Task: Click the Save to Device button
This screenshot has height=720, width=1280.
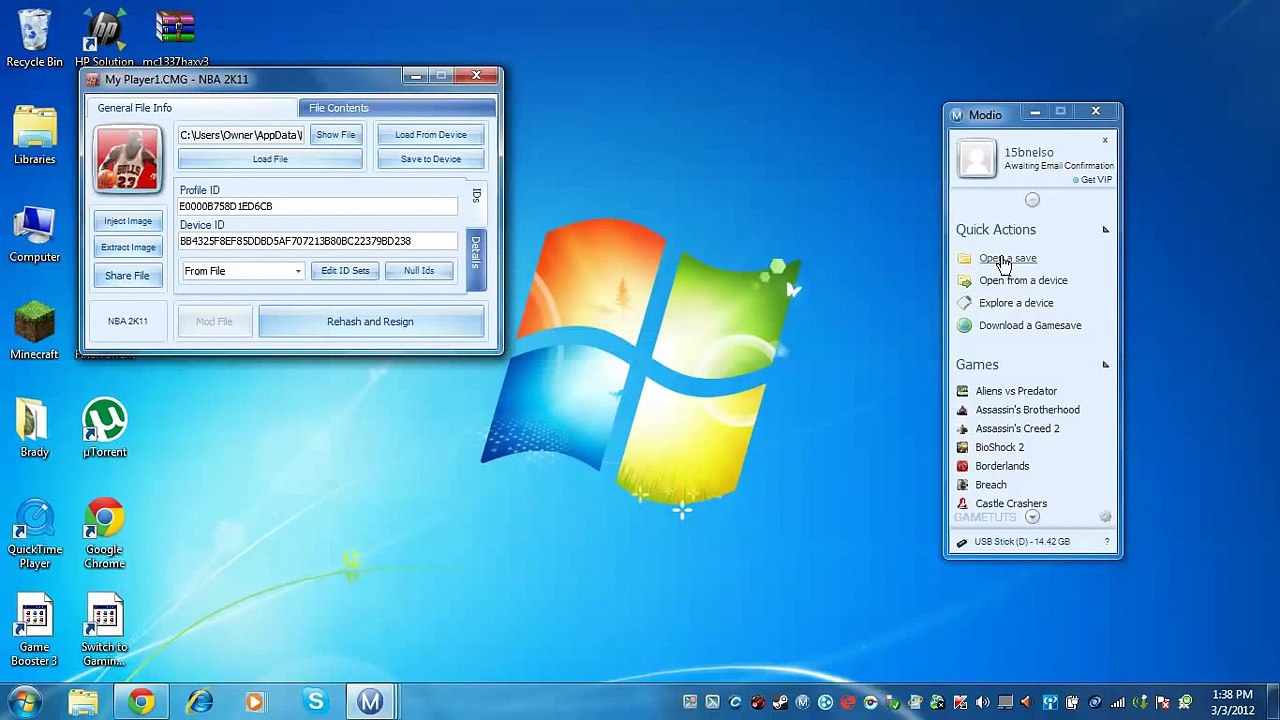Action: 431,159
